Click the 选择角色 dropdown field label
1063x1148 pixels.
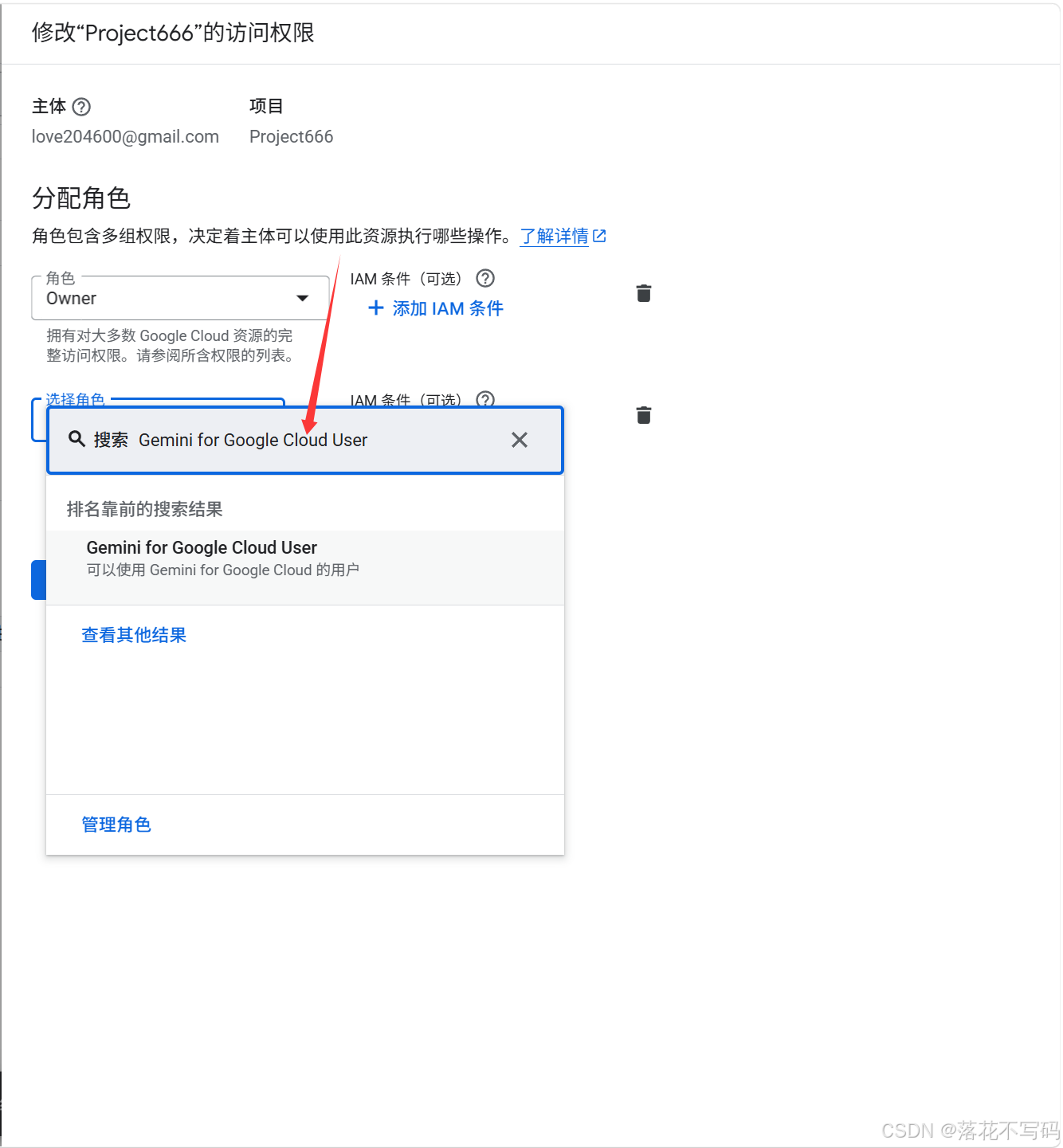[x=75, y=399]
